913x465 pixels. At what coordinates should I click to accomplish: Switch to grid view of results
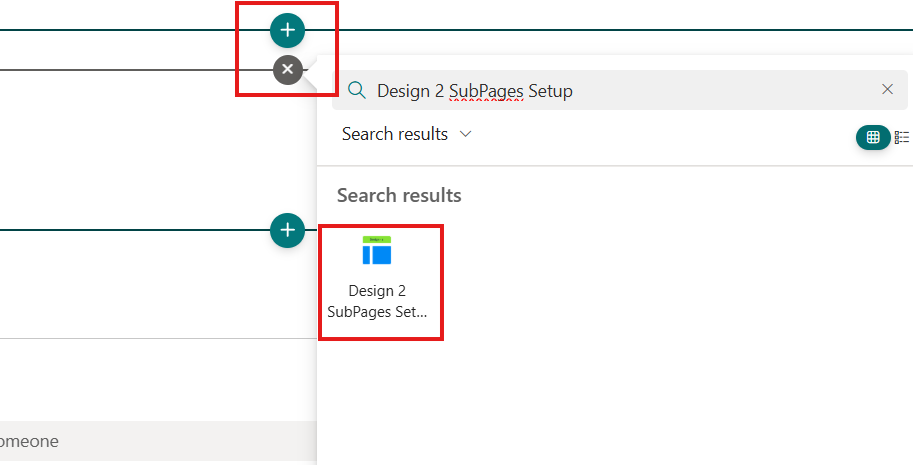pyautogui.click(x=872, y=138)
